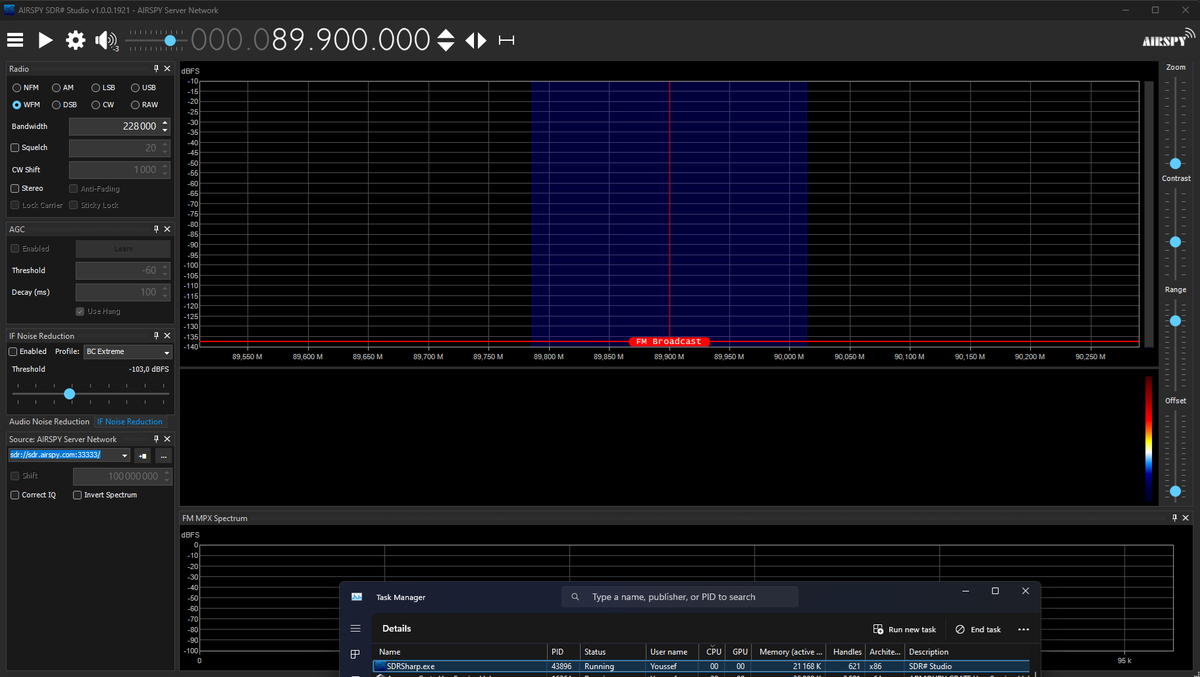Click the left/right center tuning arrows icon
The image size is (1200, 677).
coord(476,40)
